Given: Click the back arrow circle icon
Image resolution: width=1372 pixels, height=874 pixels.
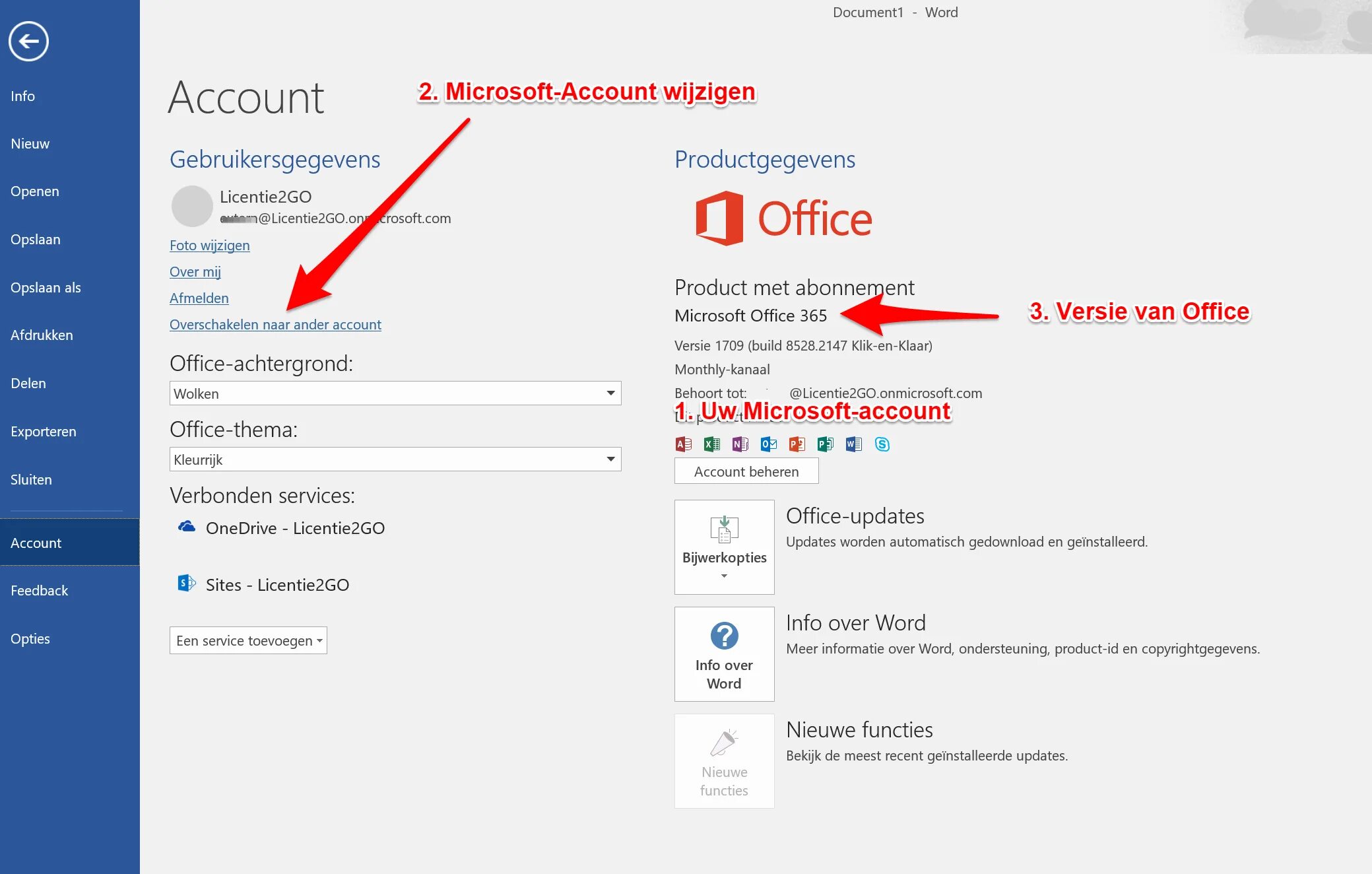Looking at the screenshot, I should 28,42.
